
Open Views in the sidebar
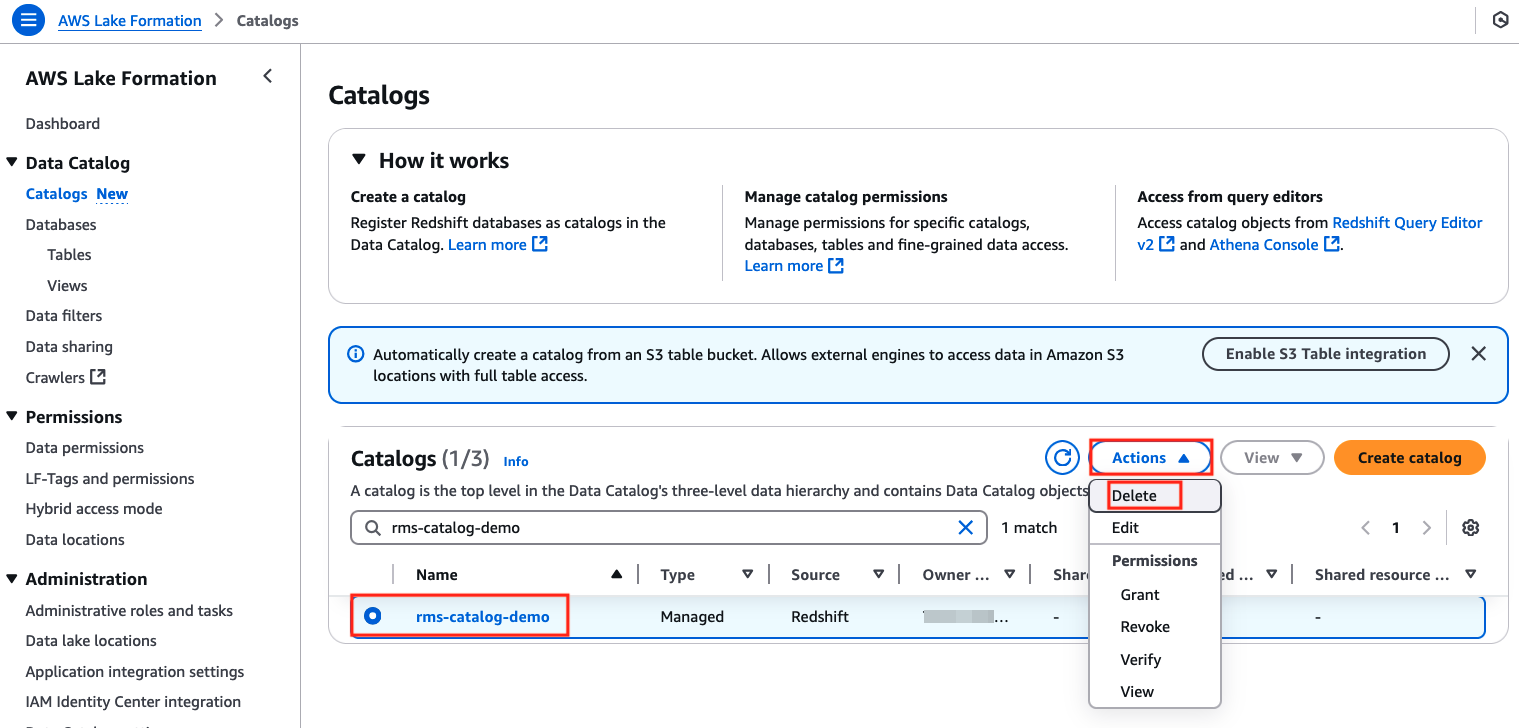[x=67, y=286]
